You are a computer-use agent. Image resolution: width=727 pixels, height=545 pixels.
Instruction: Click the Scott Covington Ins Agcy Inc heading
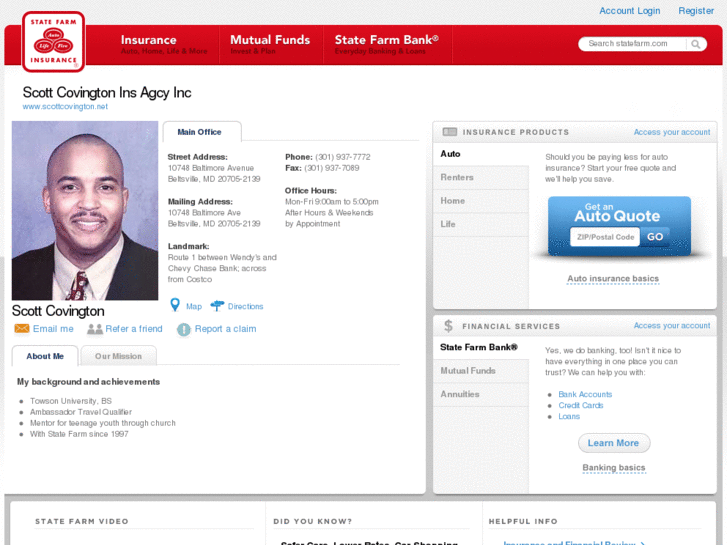107,92
